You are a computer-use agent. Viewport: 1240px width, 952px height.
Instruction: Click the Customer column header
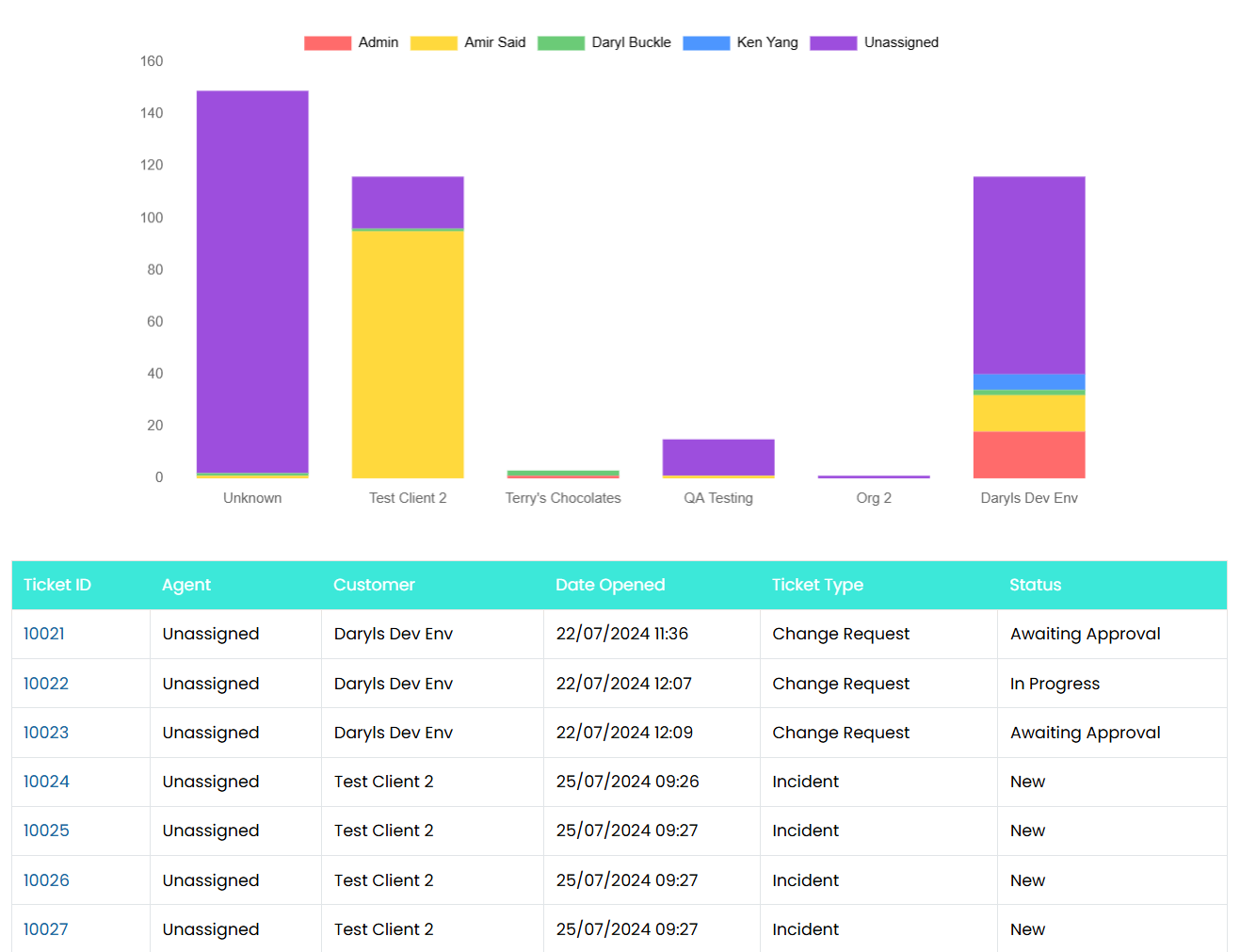374,585
